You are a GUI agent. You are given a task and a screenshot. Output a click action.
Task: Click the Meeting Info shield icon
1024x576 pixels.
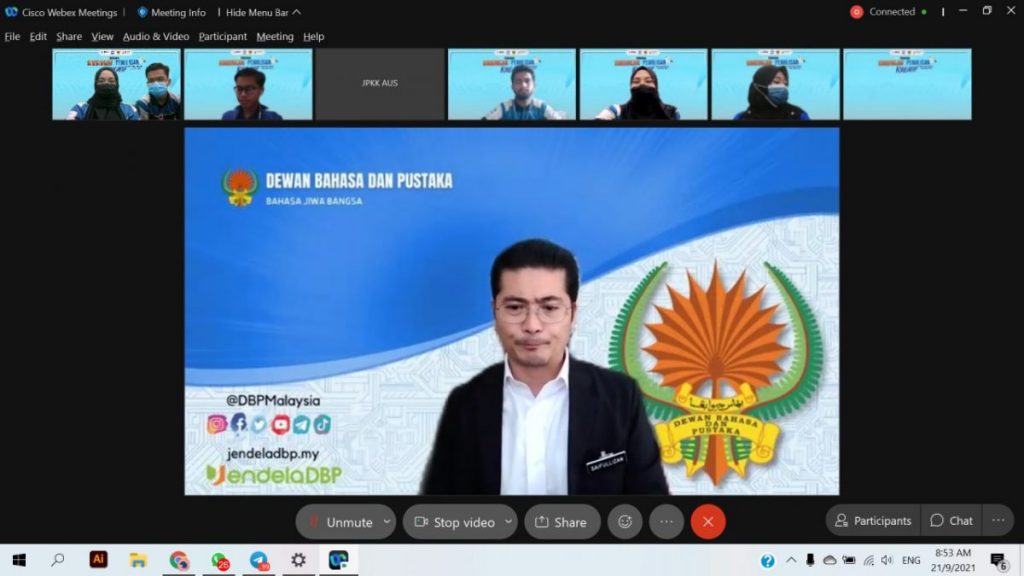(142, 12)
